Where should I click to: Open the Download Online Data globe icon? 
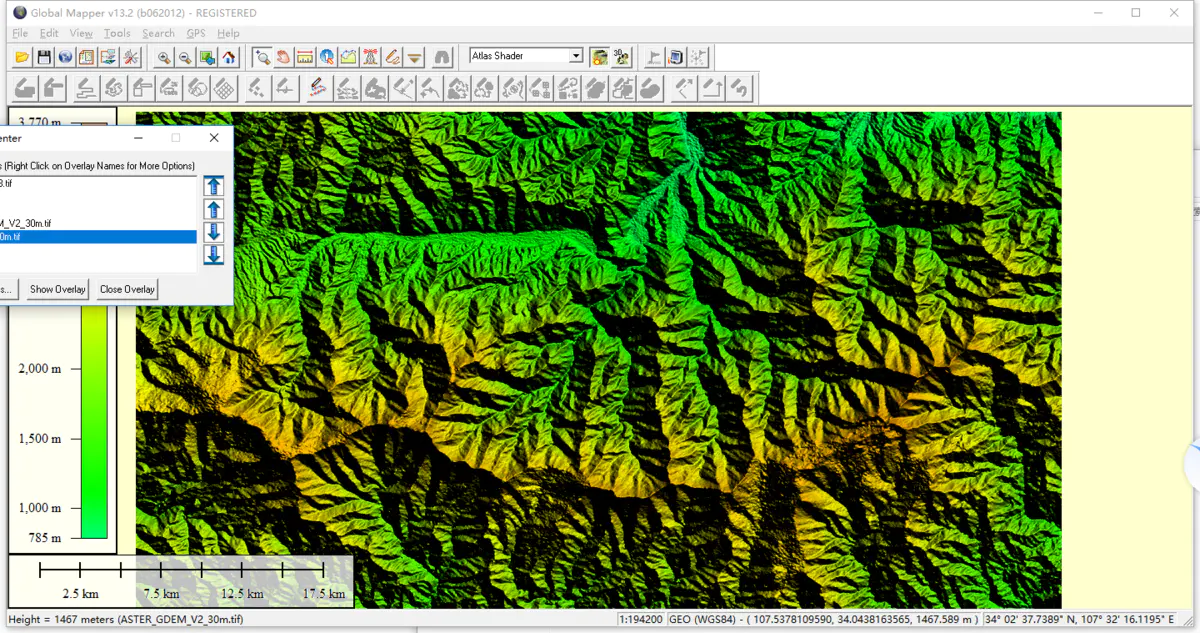[x=65, y=57]
